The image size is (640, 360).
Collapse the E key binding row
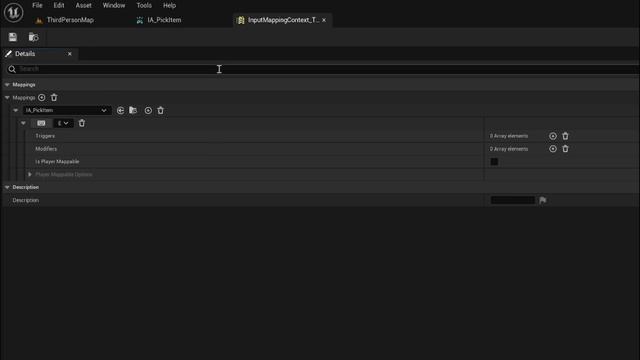click(x=23, y=123)
